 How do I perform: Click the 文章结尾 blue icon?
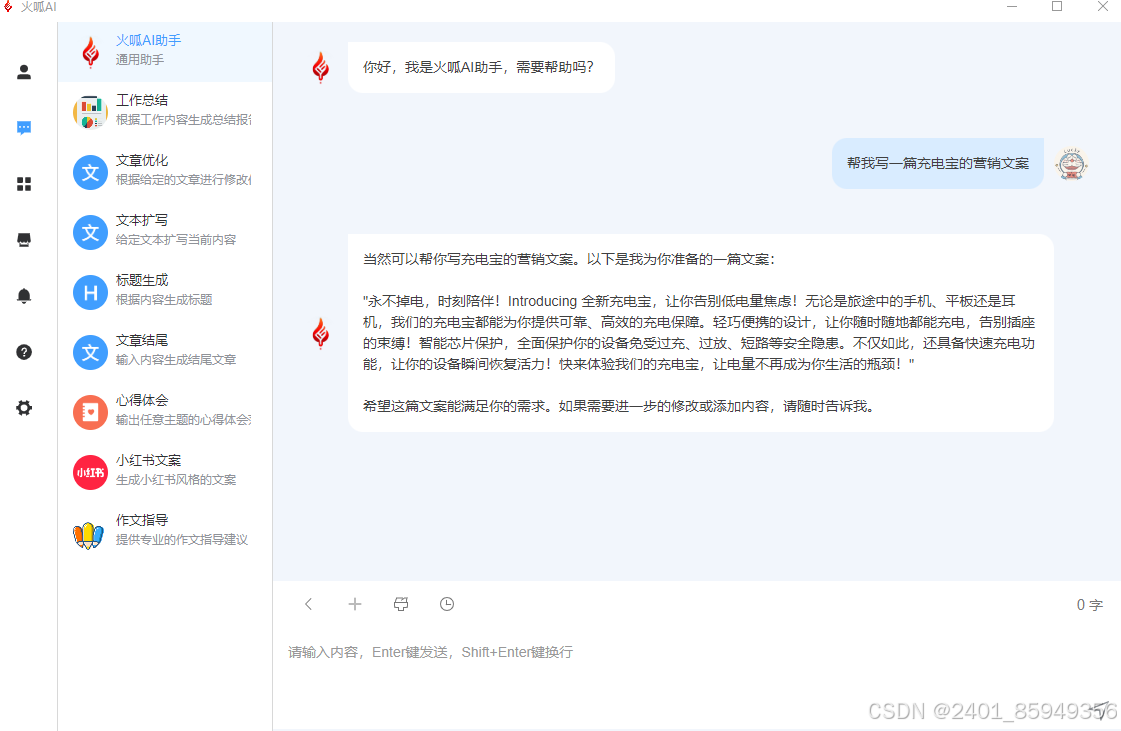point(90,352)
